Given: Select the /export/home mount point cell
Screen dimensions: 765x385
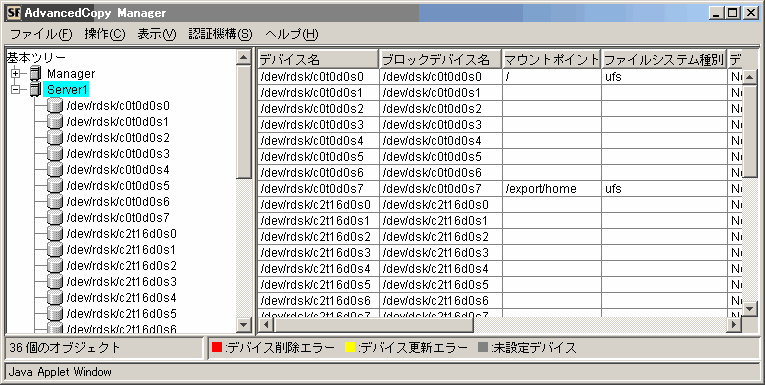Looking at the screenshot, I should click(552, 189).
